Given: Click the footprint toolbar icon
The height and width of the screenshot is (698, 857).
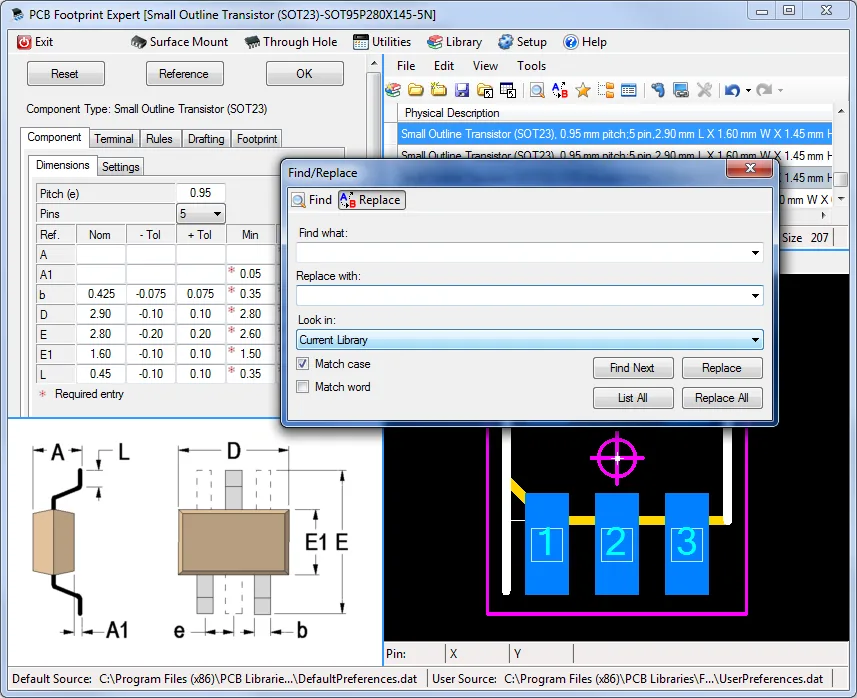Looking at the screenshot, I should point(658,90).
